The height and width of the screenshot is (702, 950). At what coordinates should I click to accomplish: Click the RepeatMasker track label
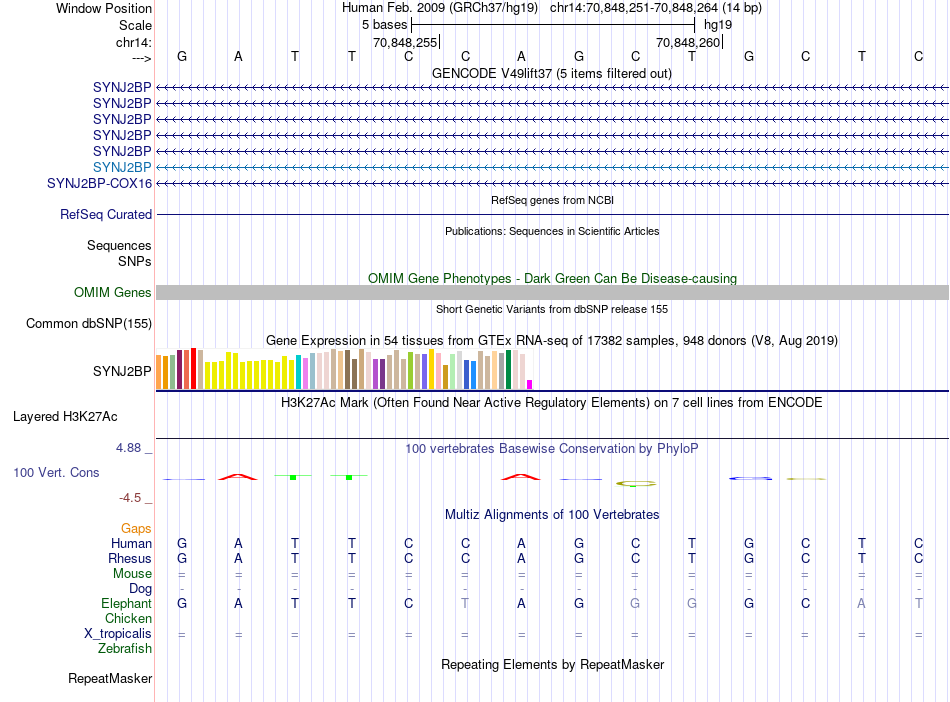click(x=110, y=678)
